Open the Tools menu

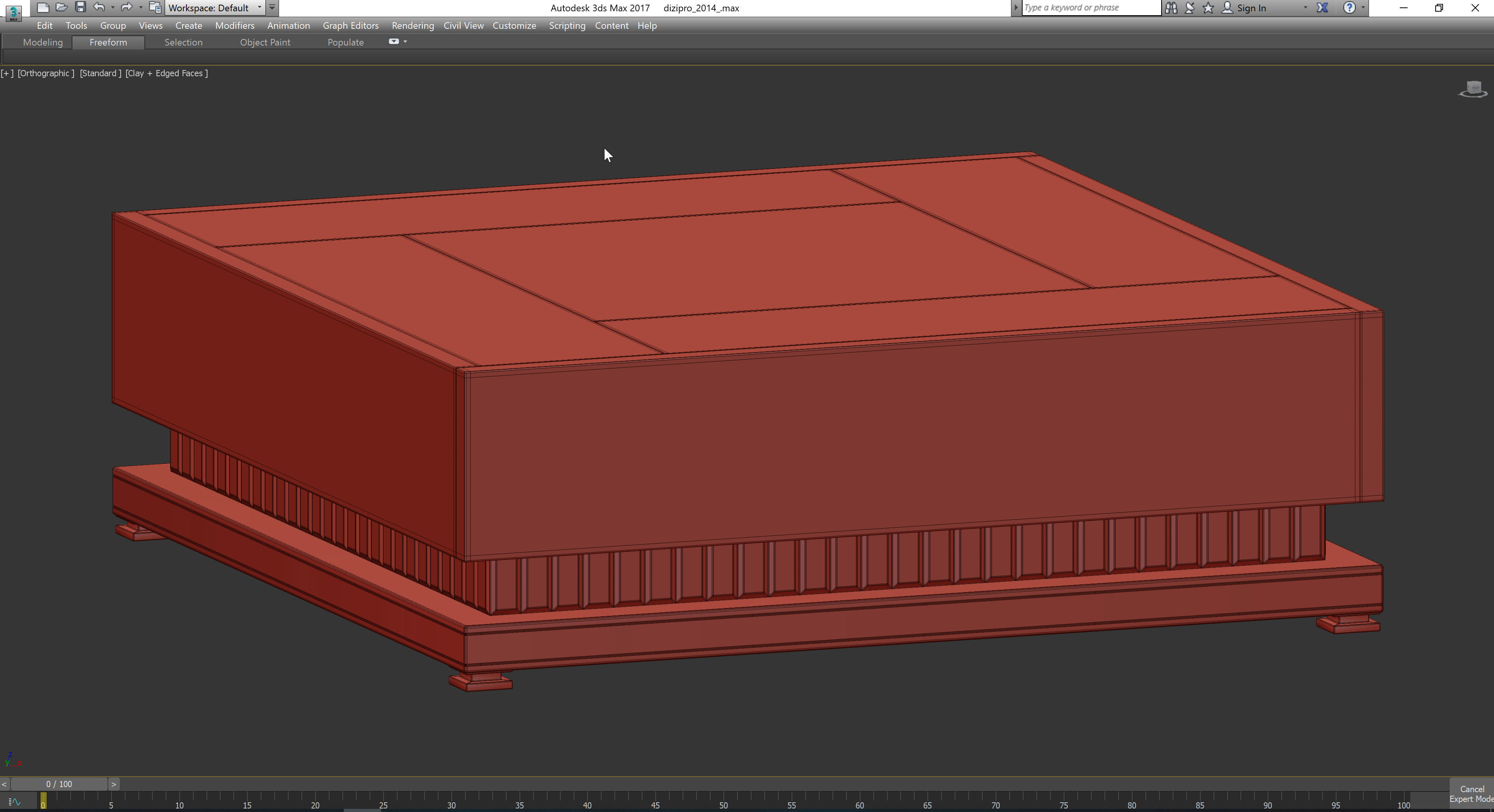coord(76,26)
